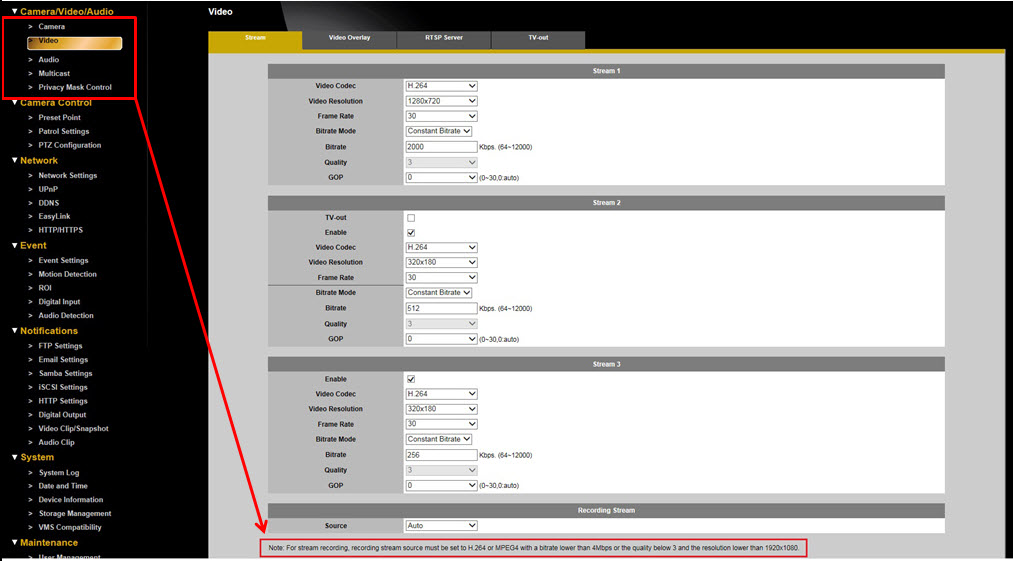Open Digital Output settings
The height and width of the screenshot is (561, 1013).
coord(62,415)
